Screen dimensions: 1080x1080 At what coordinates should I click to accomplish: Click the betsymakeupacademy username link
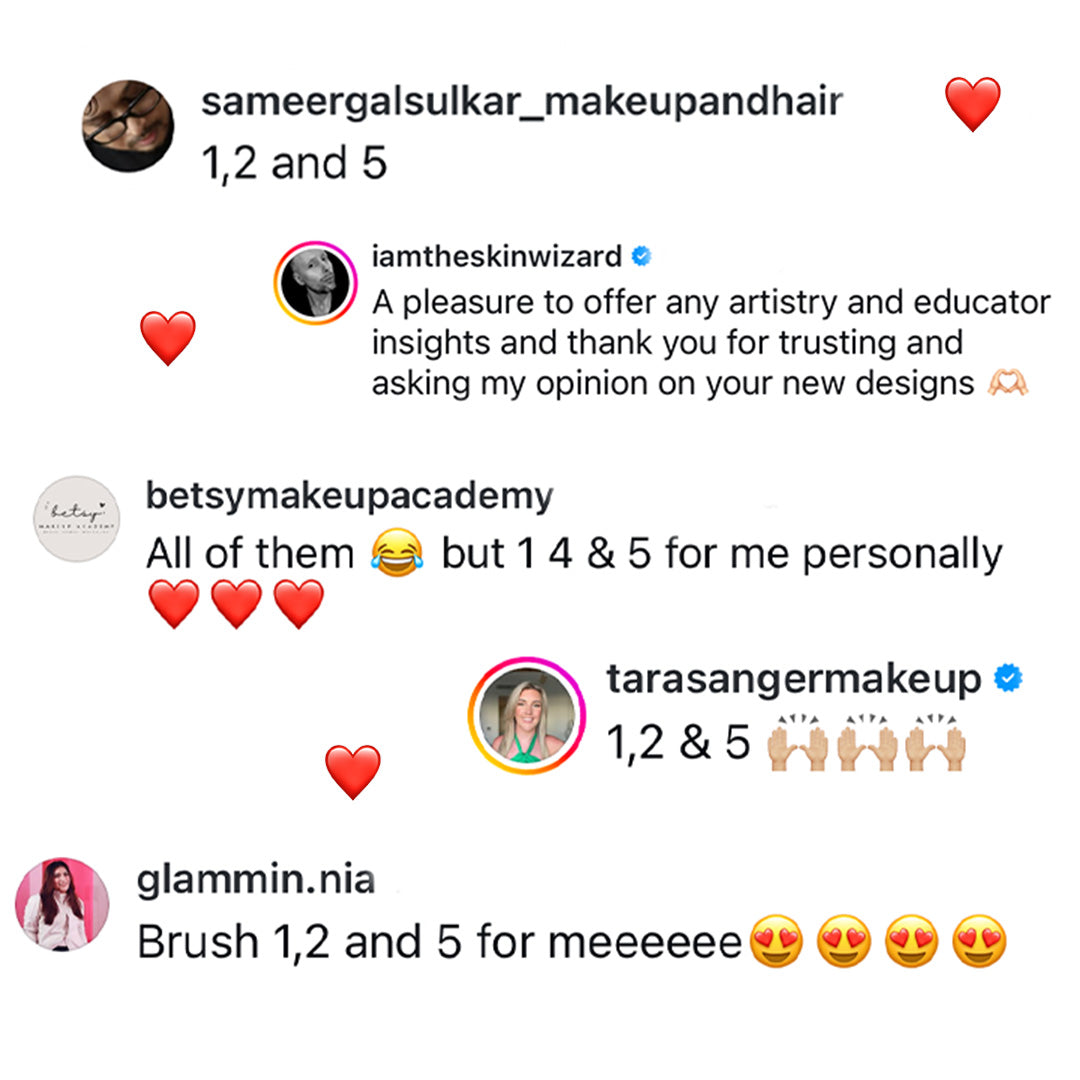349,496
